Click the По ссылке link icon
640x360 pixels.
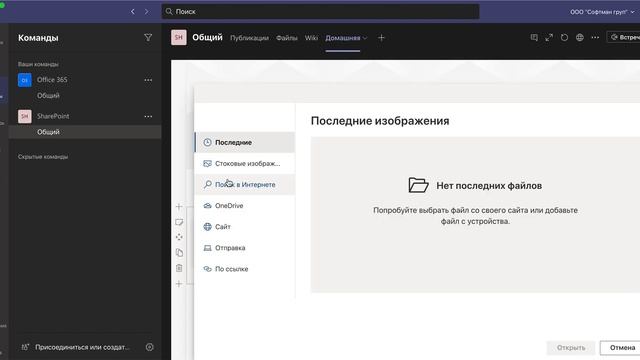(207, 269)
